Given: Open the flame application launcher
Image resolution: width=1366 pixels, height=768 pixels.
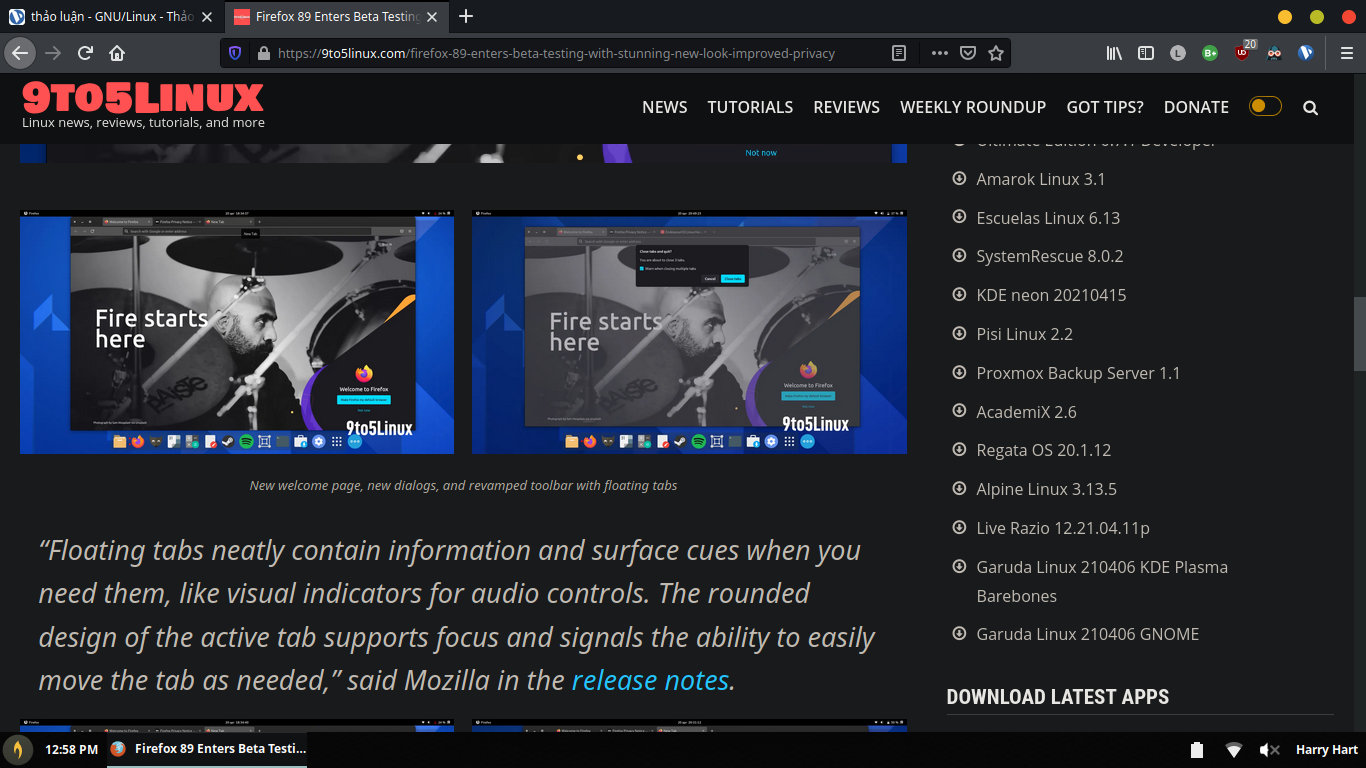Looking at the screenshot, I should [17, 749].
